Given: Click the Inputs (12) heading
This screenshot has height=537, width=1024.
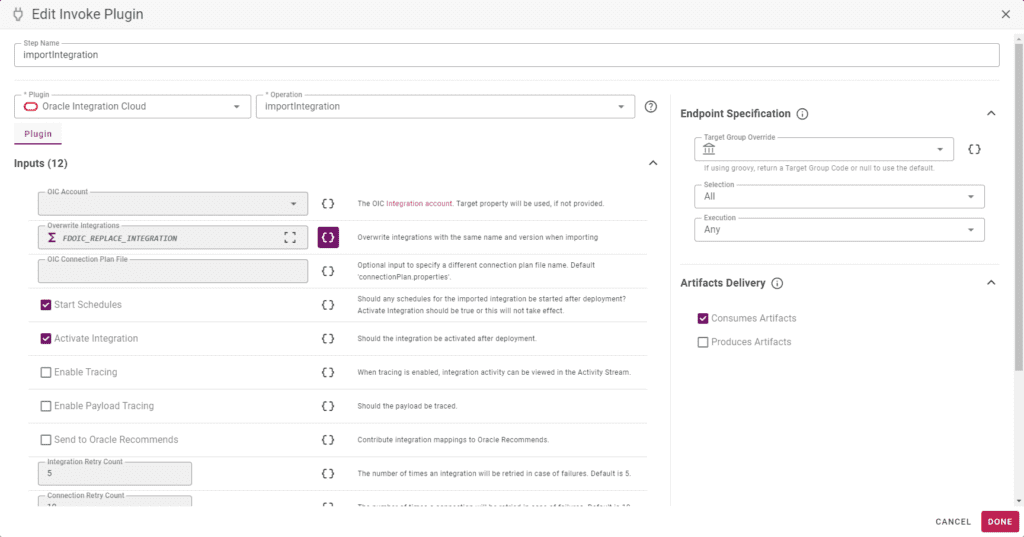Looking at the screenshot, I should 40,163.
